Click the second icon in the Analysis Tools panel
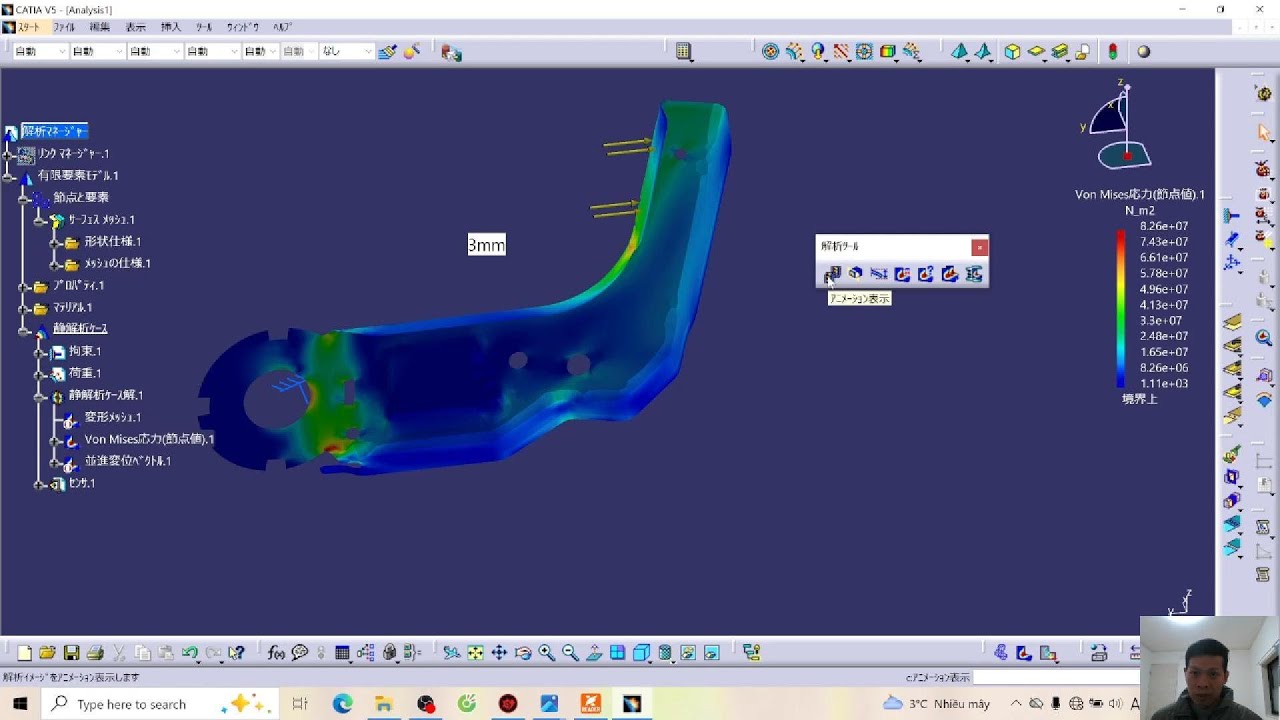This screenshot has width=1280, height=720. pyautogui.click(x=855, y=274)
